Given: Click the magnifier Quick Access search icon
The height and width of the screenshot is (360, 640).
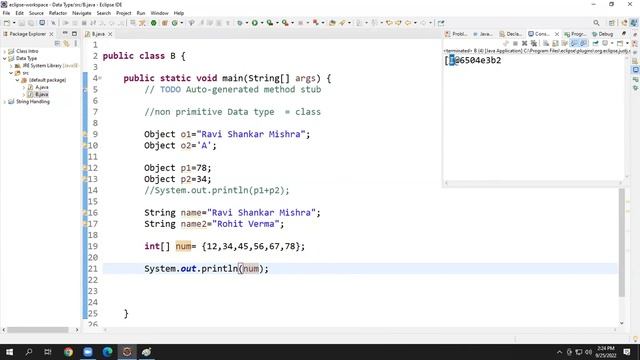Looking at the screenshot, I should [596, 23].
